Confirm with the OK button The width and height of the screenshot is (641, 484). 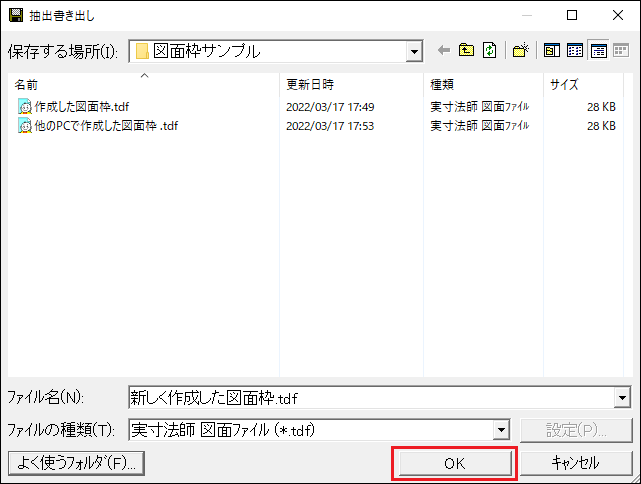point(455,463)
